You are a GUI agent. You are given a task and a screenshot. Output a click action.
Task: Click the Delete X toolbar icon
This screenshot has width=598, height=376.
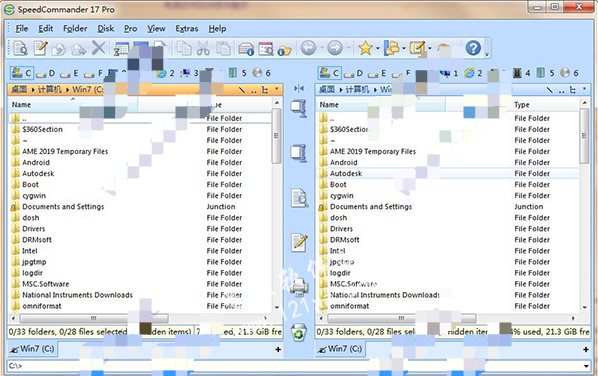98,48
